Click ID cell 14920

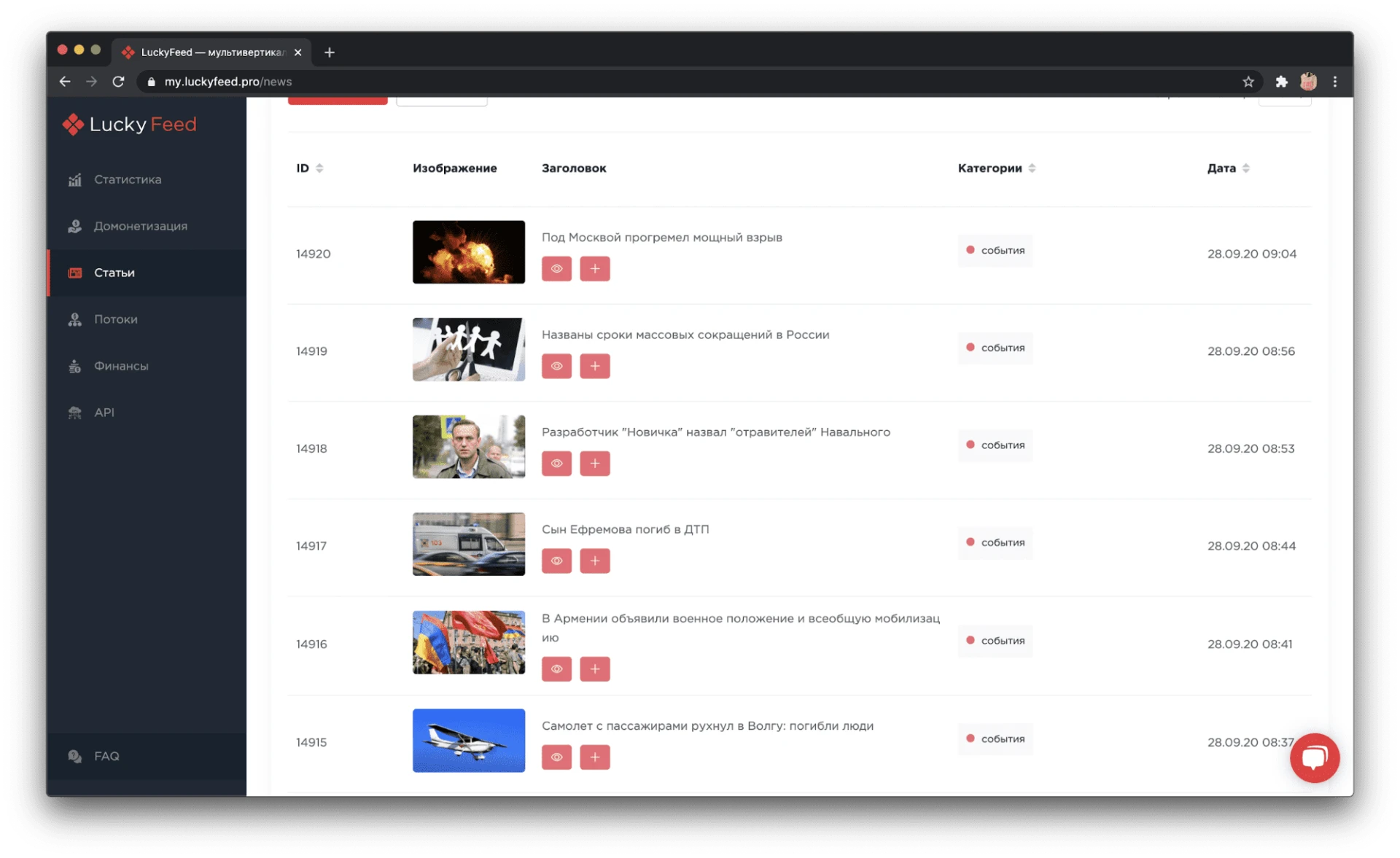(313, 254)
